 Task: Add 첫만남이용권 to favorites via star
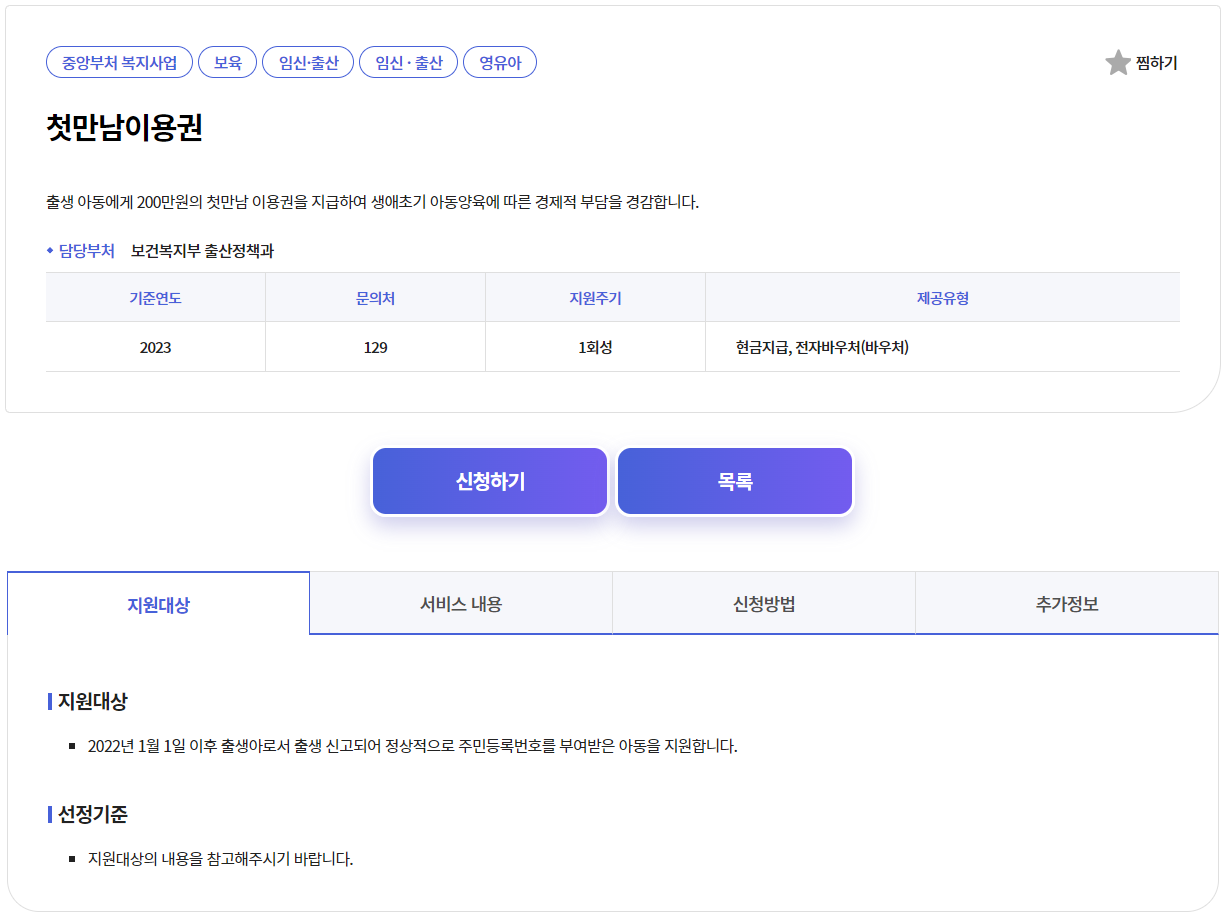1117,62
